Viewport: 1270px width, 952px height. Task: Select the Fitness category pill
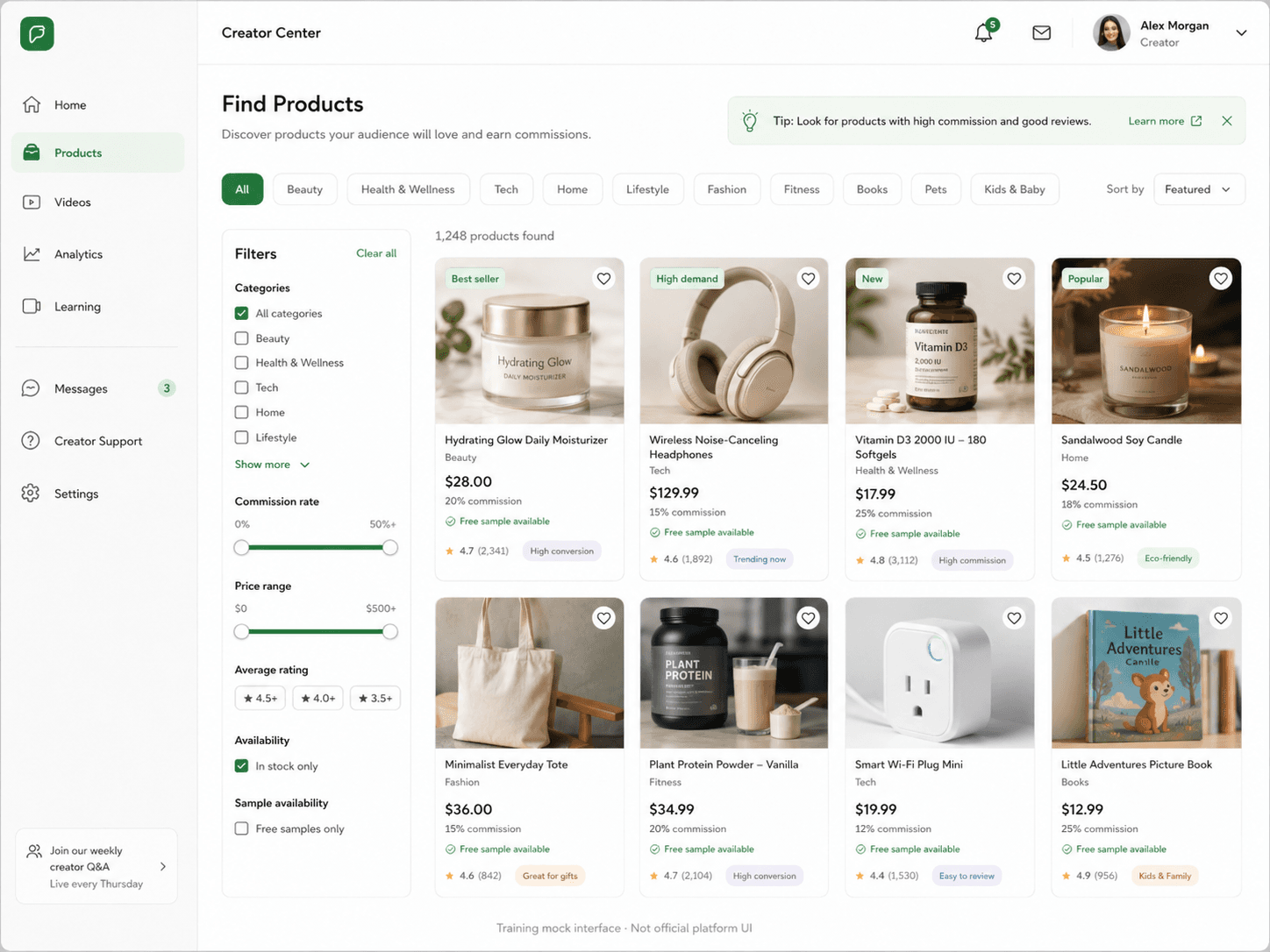click(x=802, y=189)
